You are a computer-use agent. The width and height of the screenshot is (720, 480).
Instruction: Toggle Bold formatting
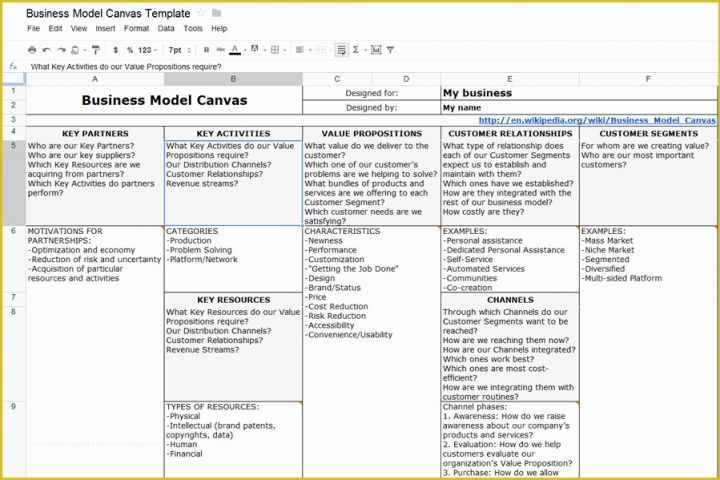click(206, 50)
